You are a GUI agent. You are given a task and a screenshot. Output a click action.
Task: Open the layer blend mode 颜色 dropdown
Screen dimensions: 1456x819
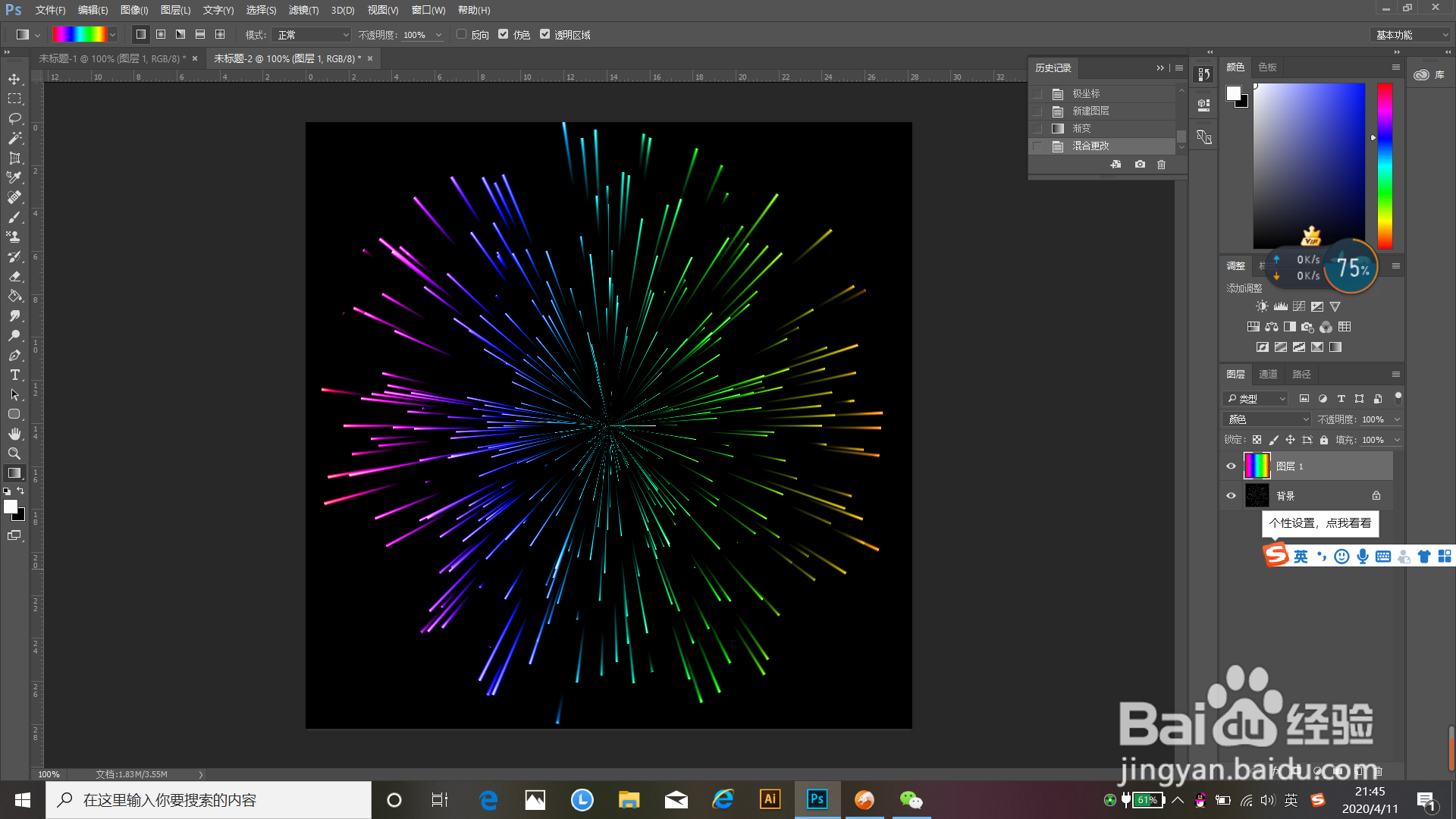1267,419
